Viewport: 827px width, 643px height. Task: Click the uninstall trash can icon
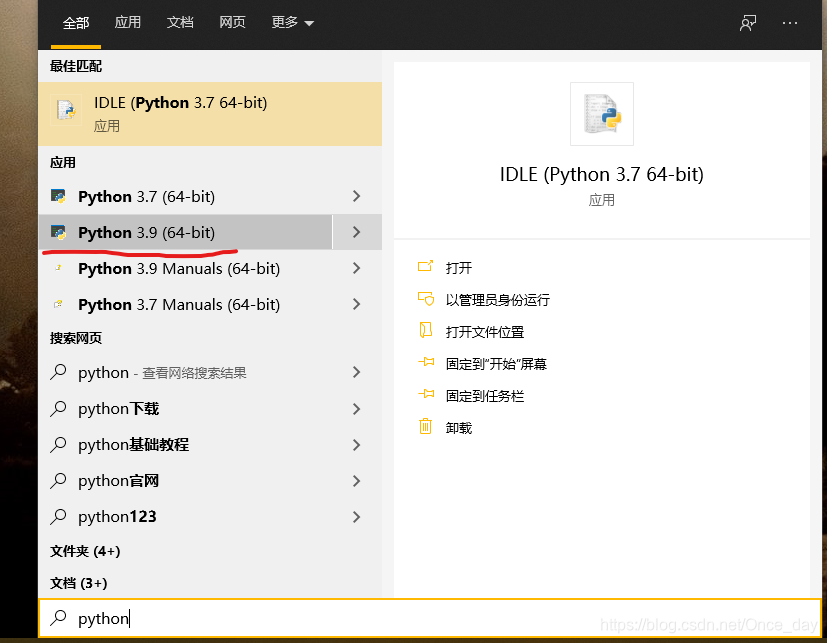(425, 426)
